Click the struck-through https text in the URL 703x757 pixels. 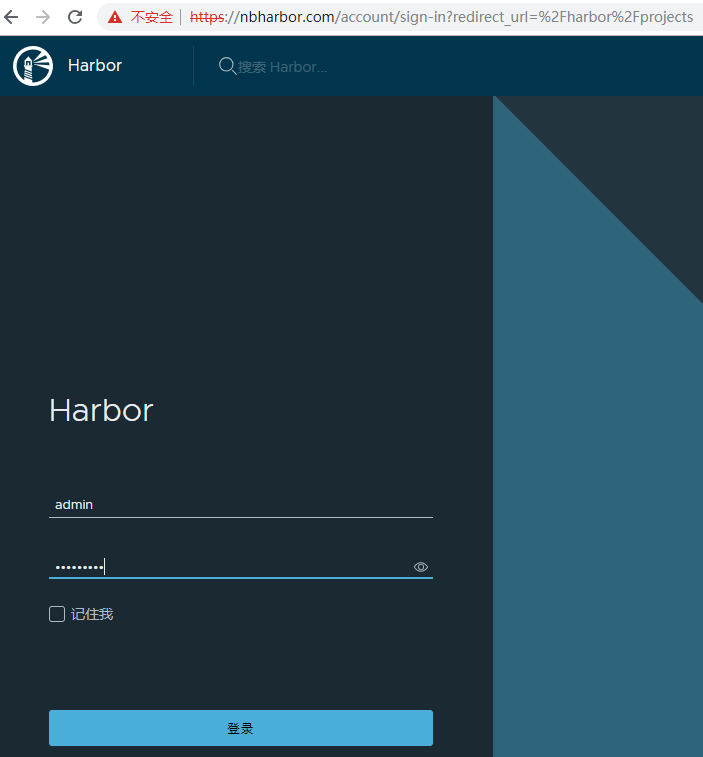click(x=206, y=17)
